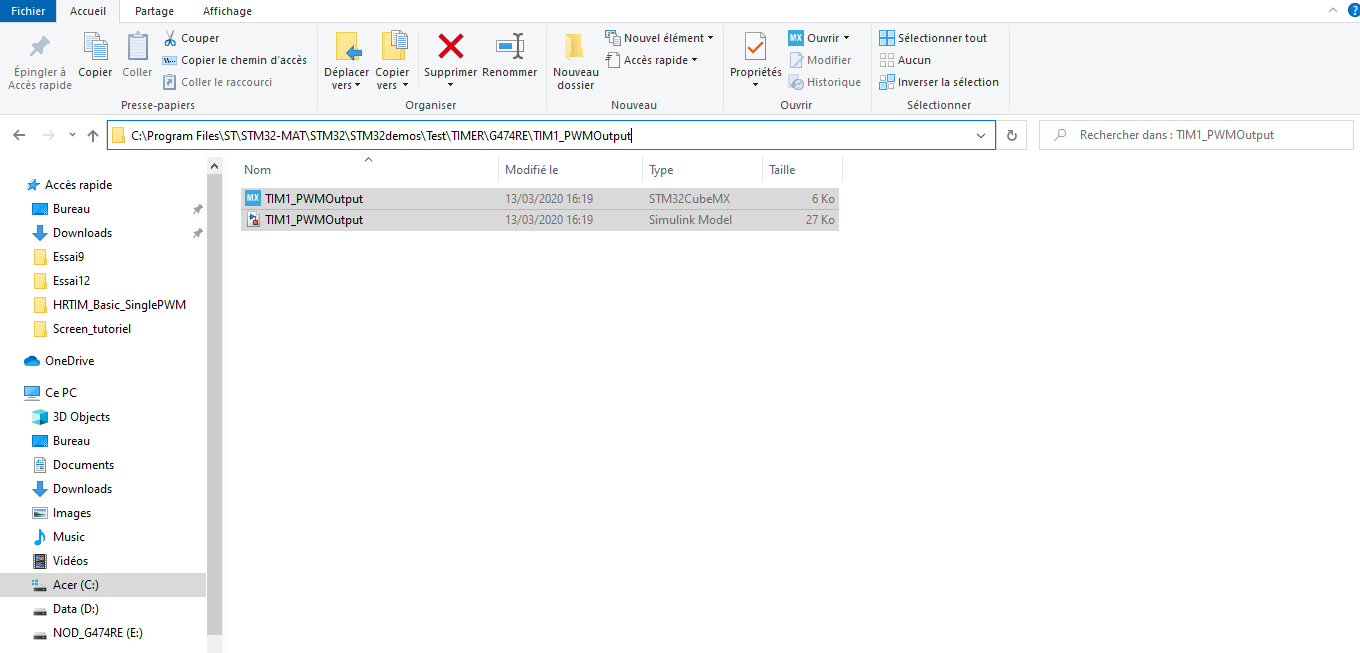
Task: Open the Nouvel élément dropdown
Action: [660, 38]
